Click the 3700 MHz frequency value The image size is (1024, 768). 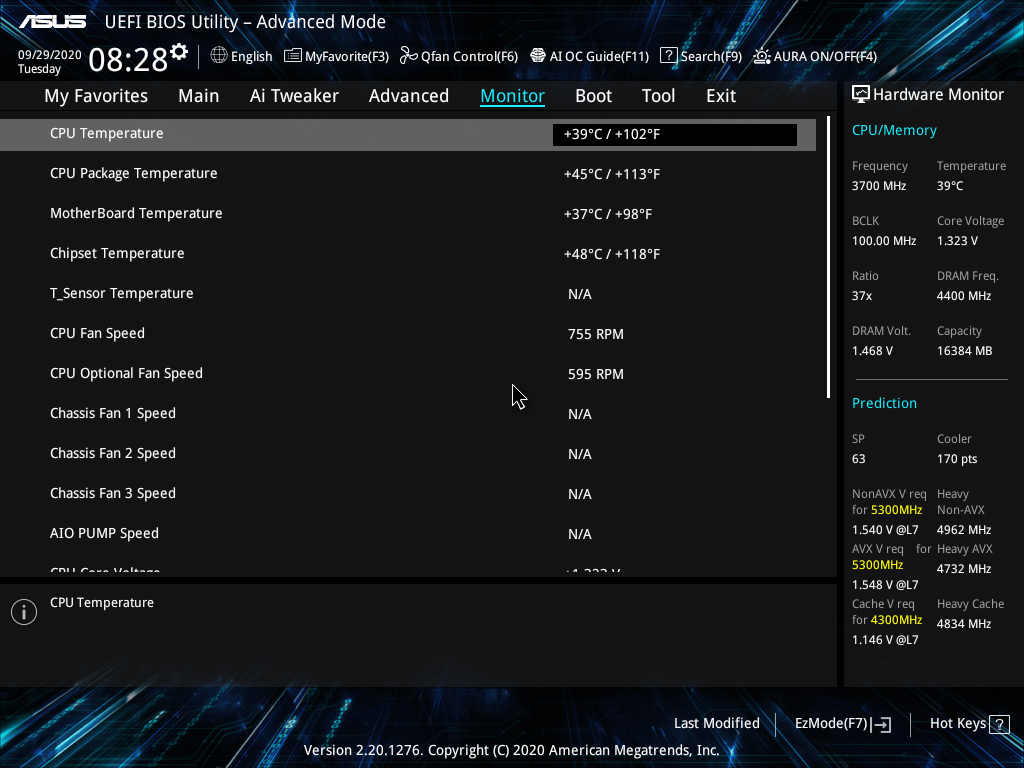879,186
